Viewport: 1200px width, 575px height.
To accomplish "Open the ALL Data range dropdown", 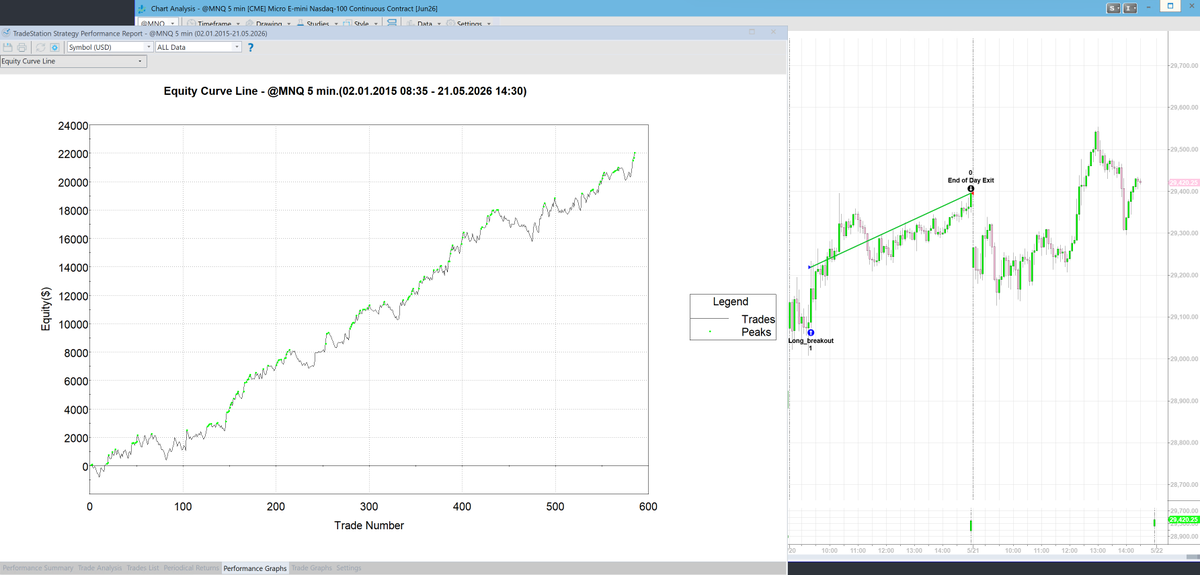I will 198,47.
